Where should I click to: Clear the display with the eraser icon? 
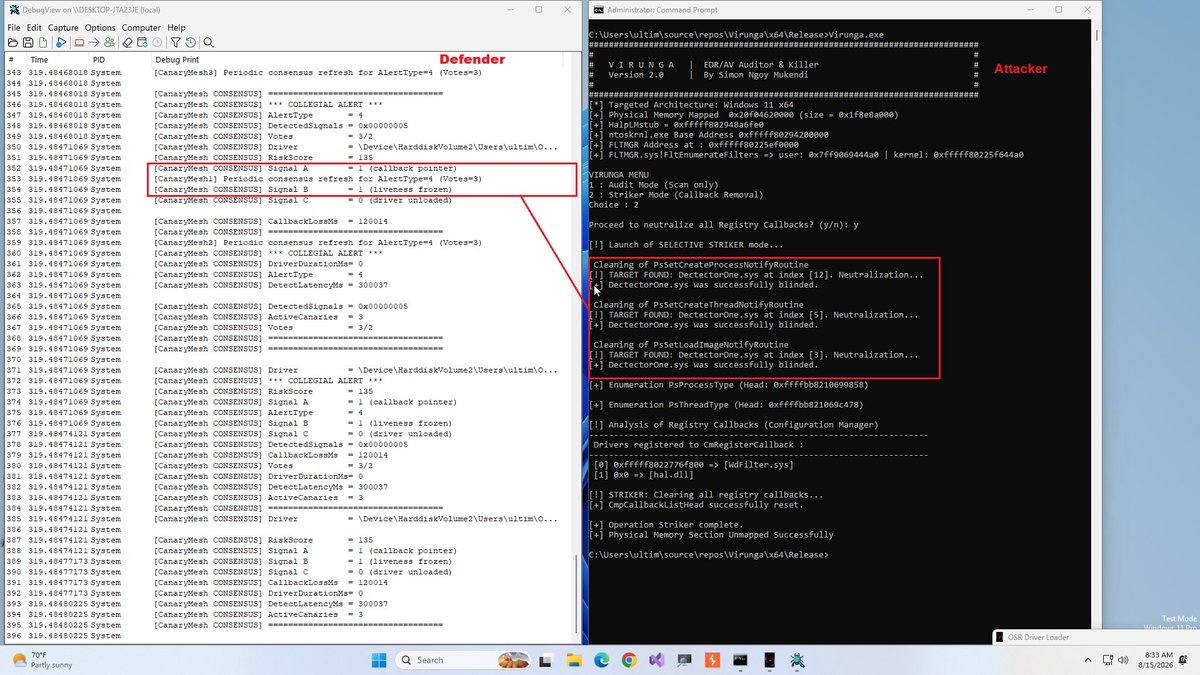click(x=127, y=43)
